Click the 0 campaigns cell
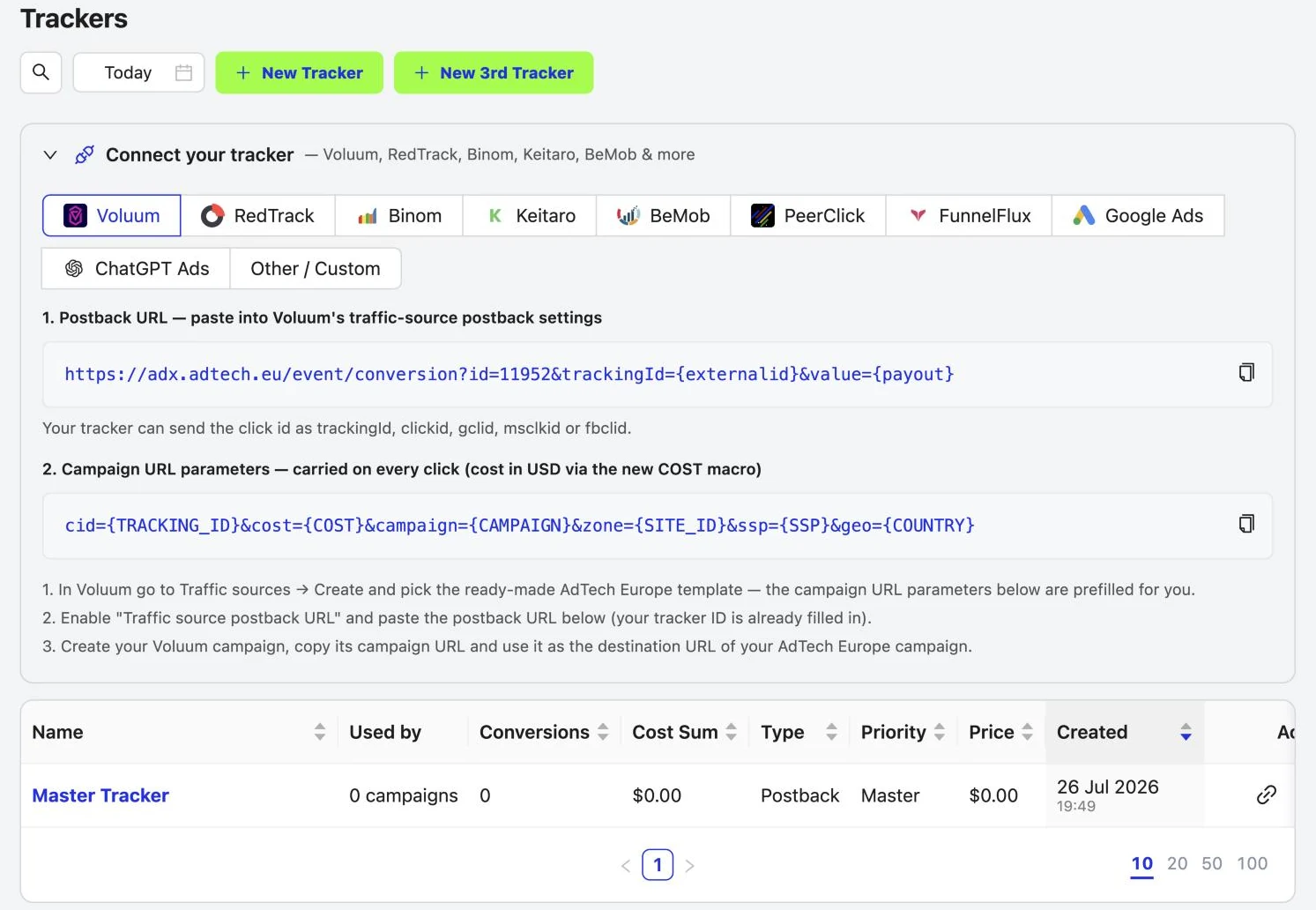1316x910 pixels. tap(404, 795)
